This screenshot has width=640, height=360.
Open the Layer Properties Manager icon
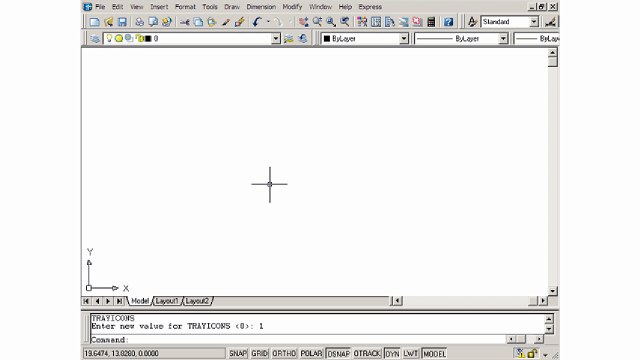[x=95, y=39]
